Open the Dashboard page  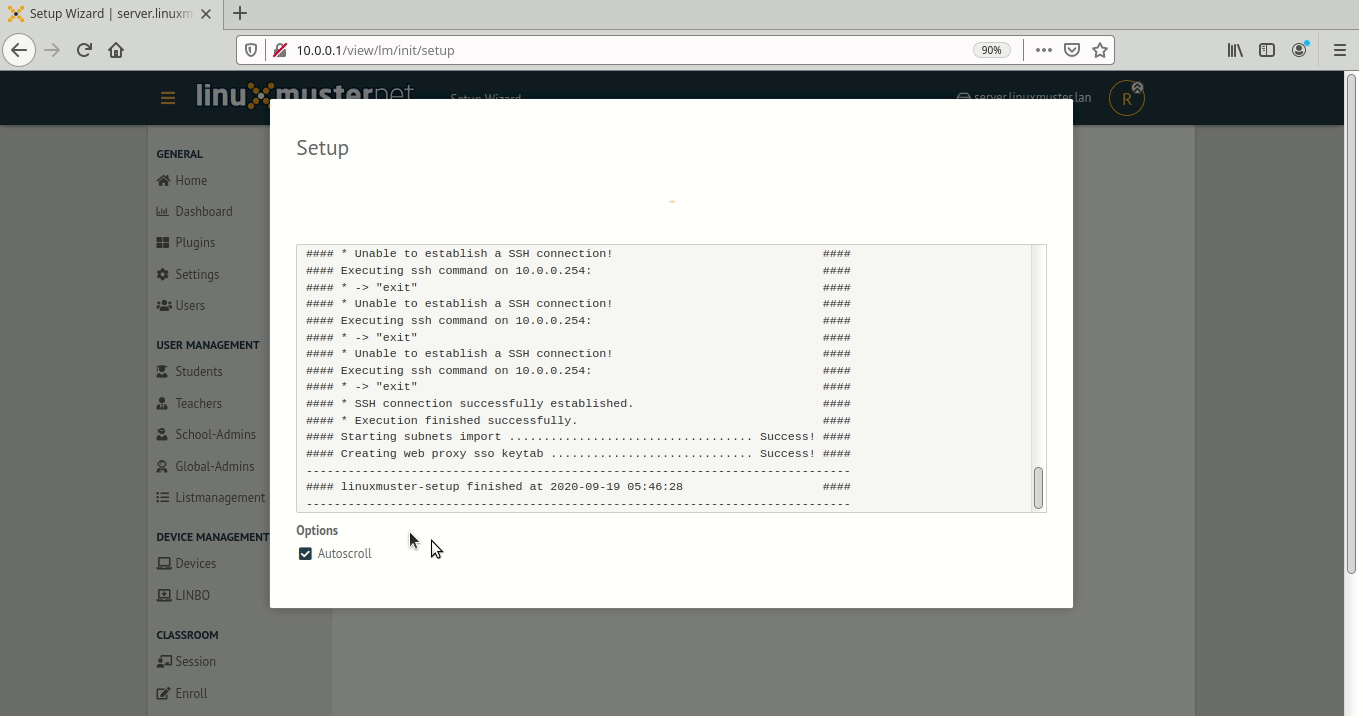(x=203, y=211)
